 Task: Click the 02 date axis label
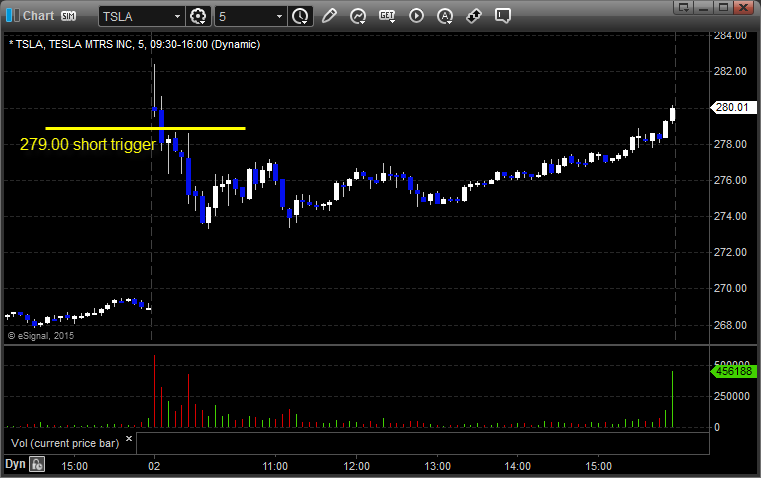[x=154, y=466]
